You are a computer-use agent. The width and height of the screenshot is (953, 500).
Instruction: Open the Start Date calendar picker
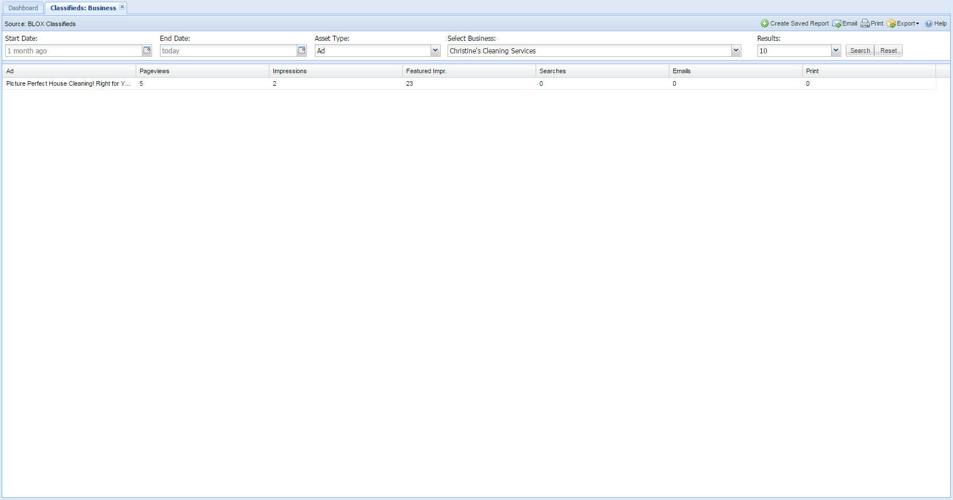147,51
